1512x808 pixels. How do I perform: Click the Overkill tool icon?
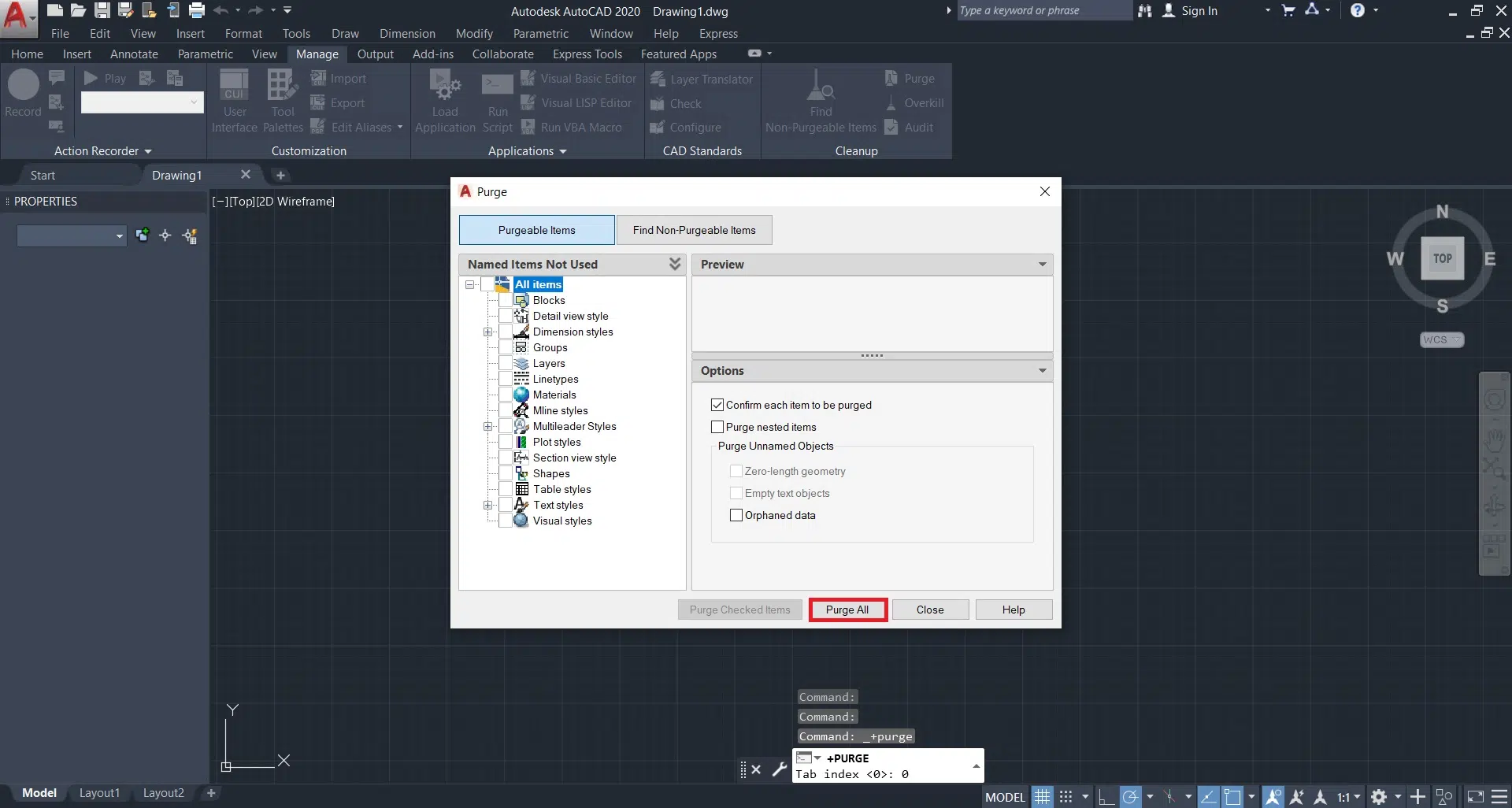pyautogui.click(x=891, y=103)
